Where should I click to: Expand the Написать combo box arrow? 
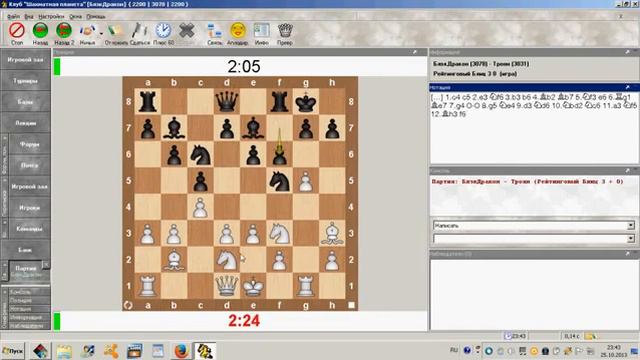click(631, 225)
